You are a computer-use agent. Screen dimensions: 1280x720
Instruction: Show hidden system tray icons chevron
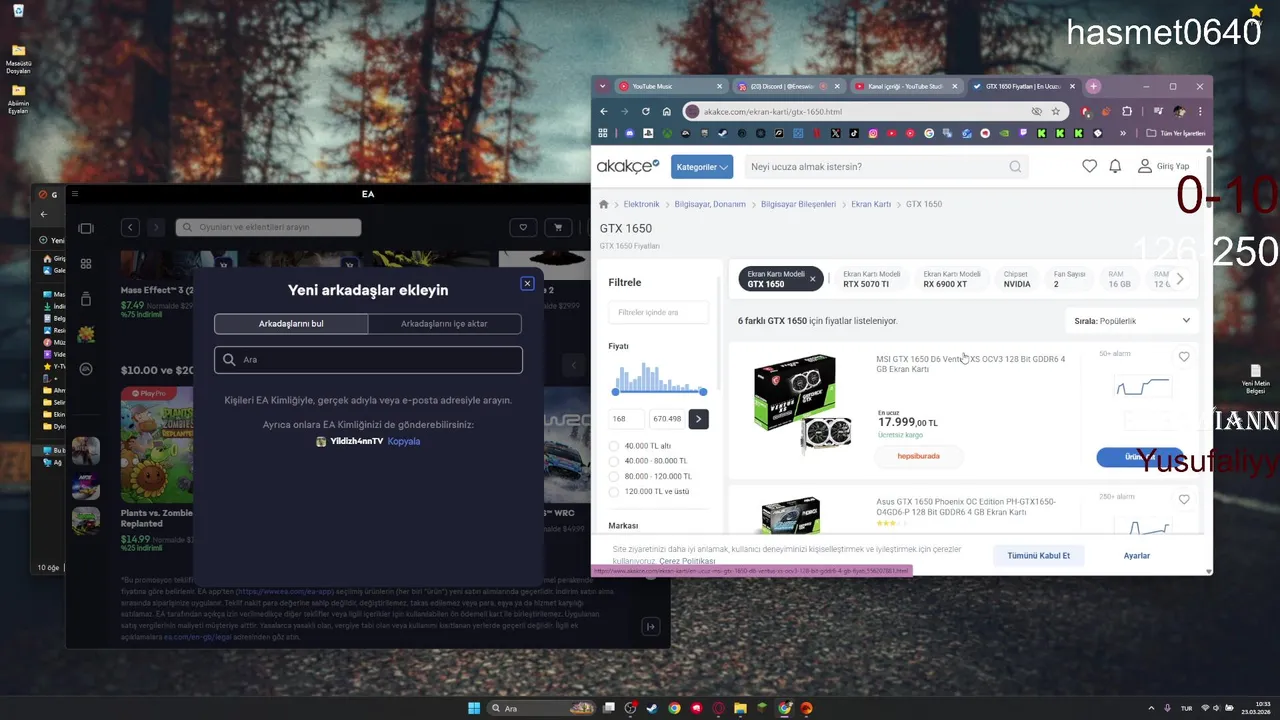[x=1149, y=708]
